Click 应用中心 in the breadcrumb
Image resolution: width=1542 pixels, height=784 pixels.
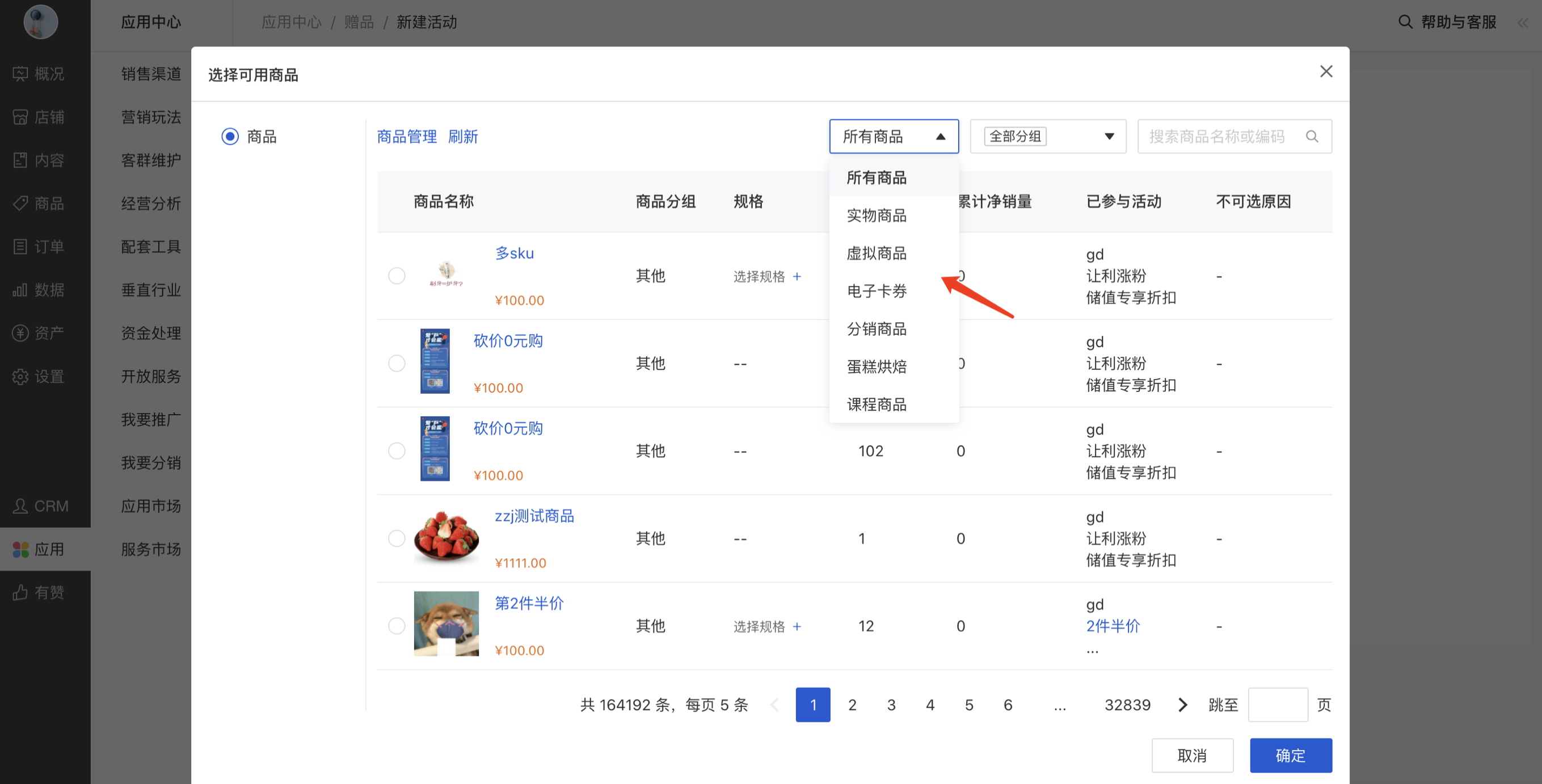click(292, 22)
